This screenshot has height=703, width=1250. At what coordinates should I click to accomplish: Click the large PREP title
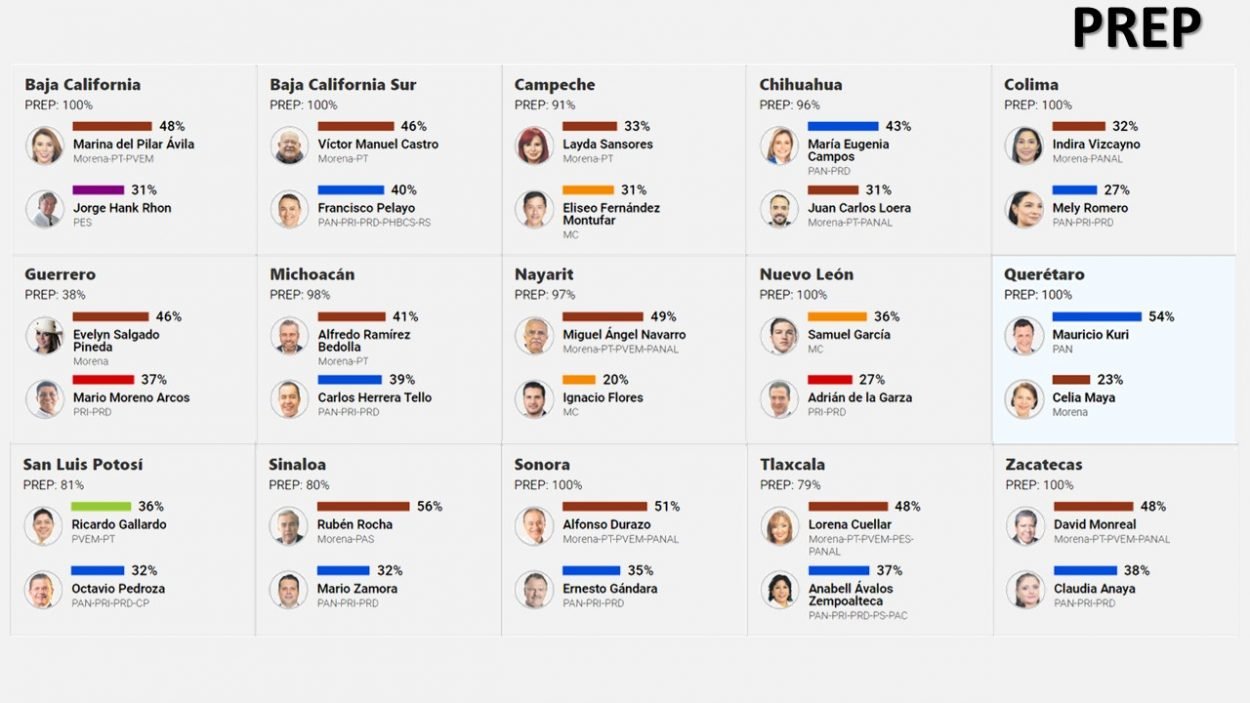(1136, 28)
